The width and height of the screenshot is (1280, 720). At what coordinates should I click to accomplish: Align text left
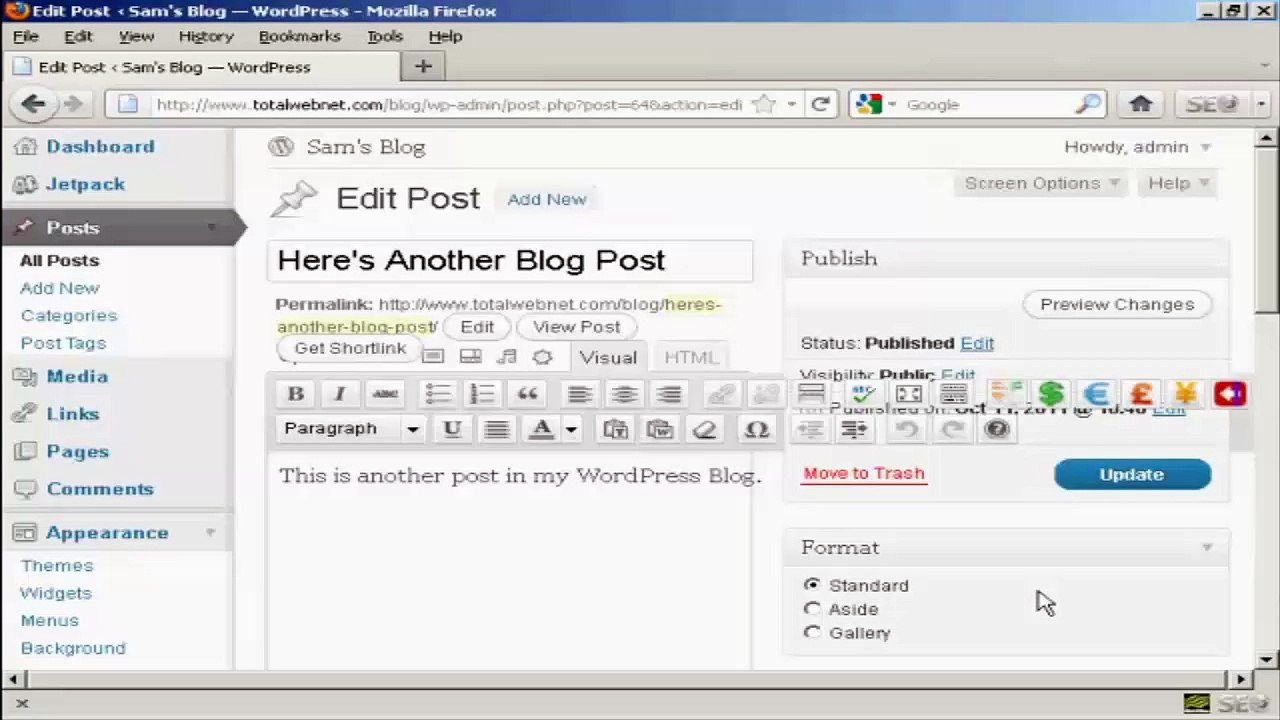click(x=580, y=394)
